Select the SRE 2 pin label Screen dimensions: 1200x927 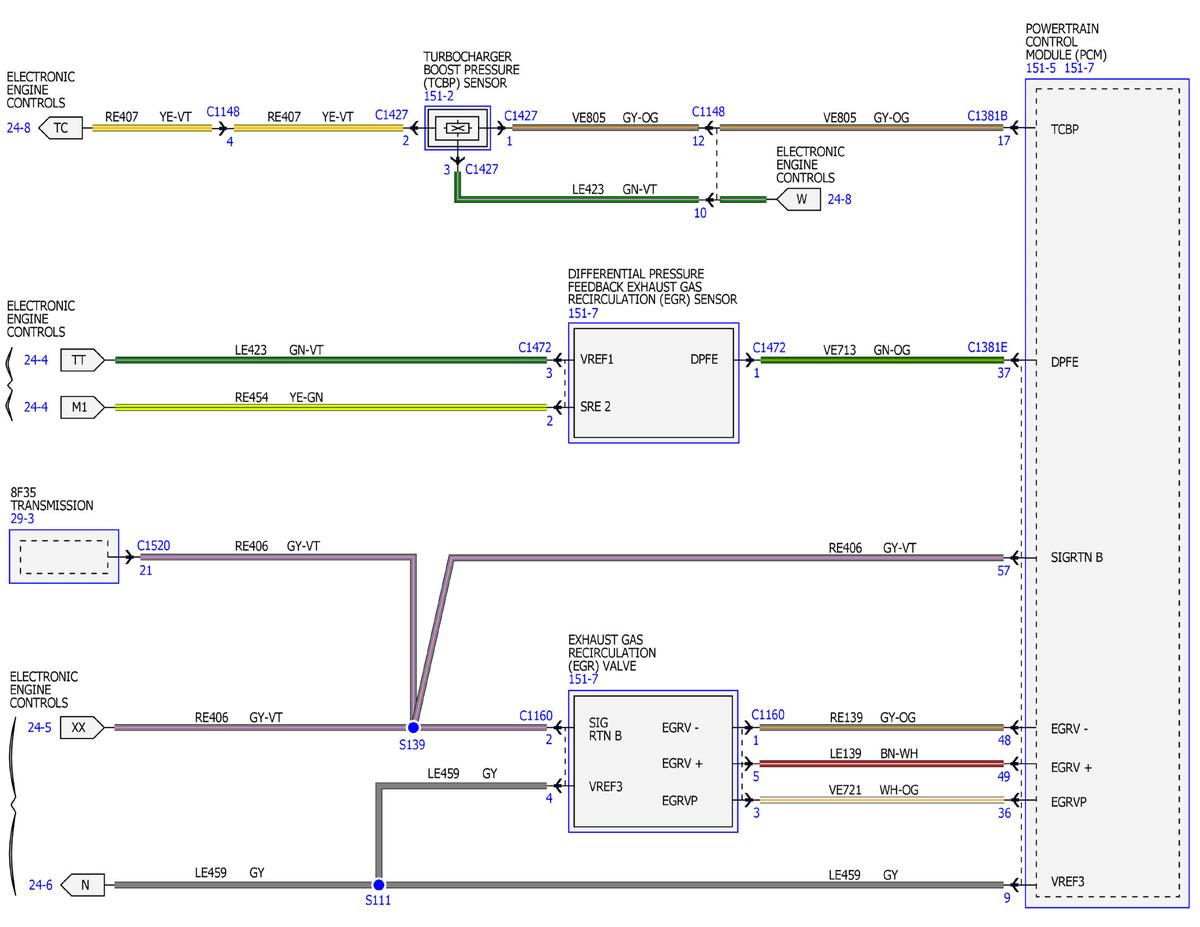click(x=597, y=407)
